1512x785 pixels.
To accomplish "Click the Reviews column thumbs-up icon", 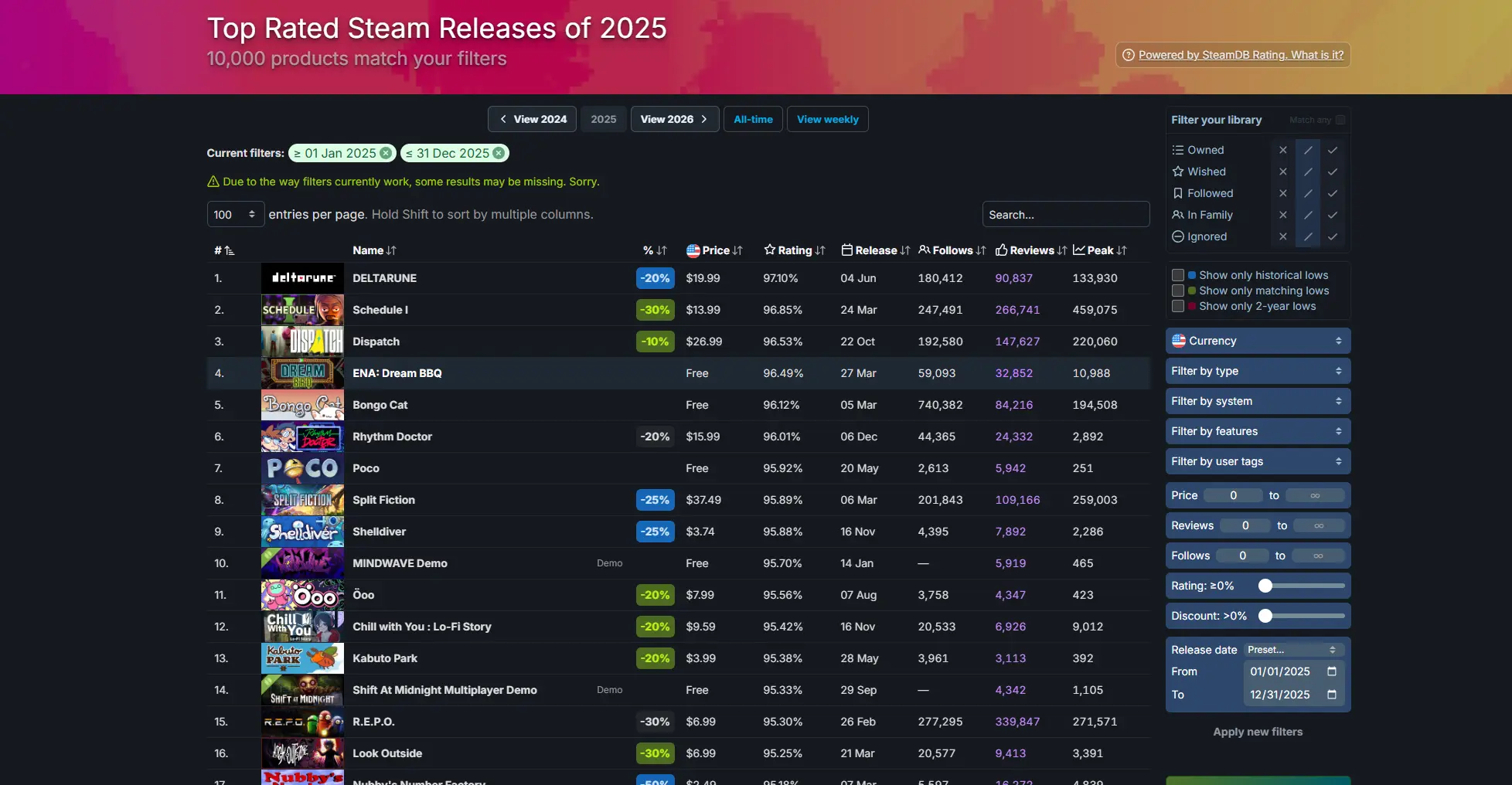I will click(1003, 250).
